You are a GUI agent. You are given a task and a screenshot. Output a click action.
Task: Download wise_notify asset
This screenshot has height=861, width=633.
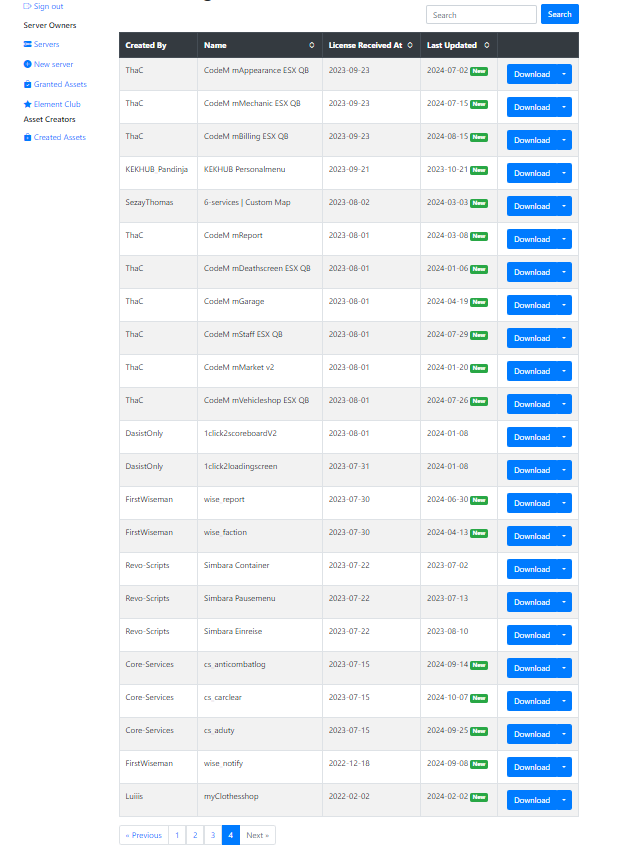tap(531, 767)
